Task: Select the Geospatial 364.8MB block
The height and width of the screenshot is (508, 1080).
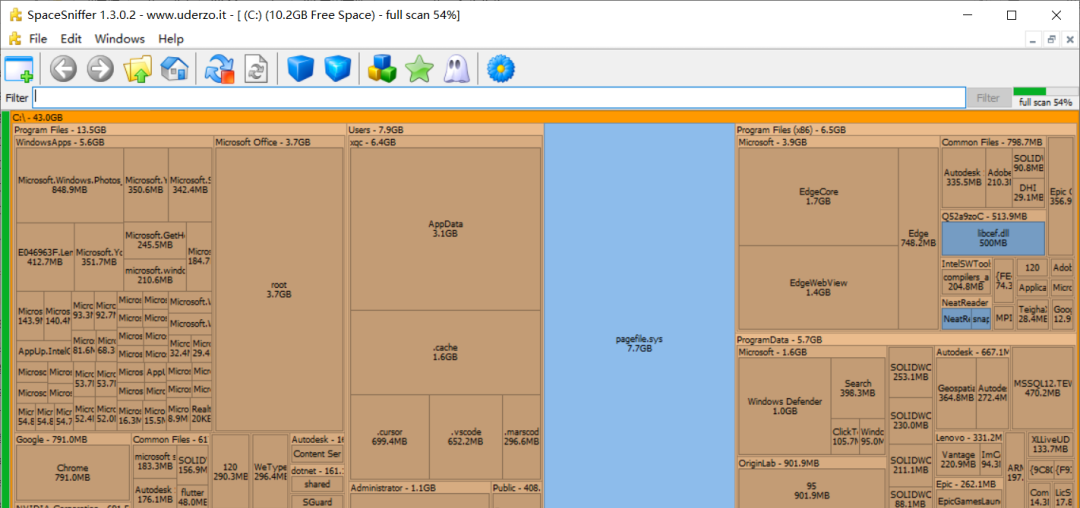Action: 955,393
